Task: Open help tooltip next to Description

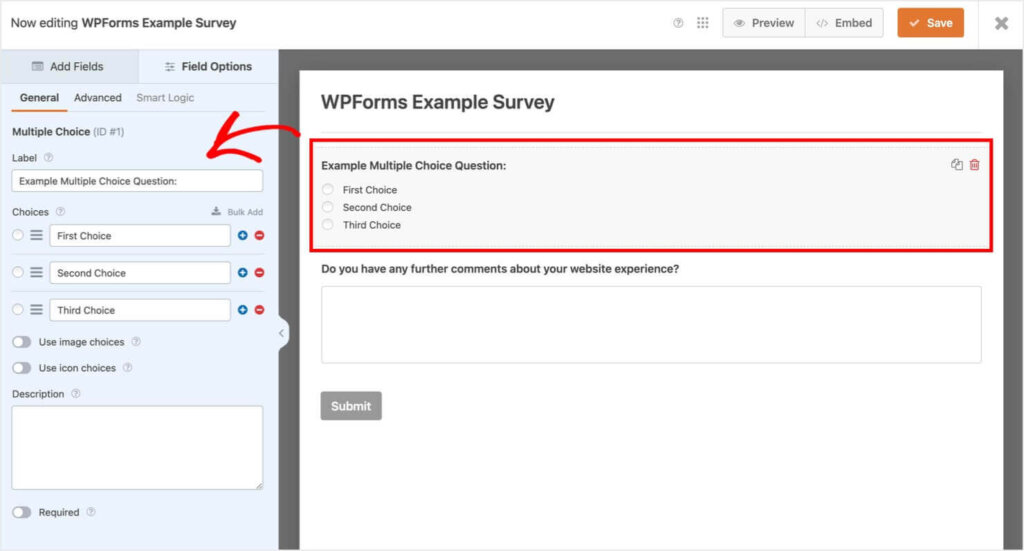Action: click(x=76, y=394)
